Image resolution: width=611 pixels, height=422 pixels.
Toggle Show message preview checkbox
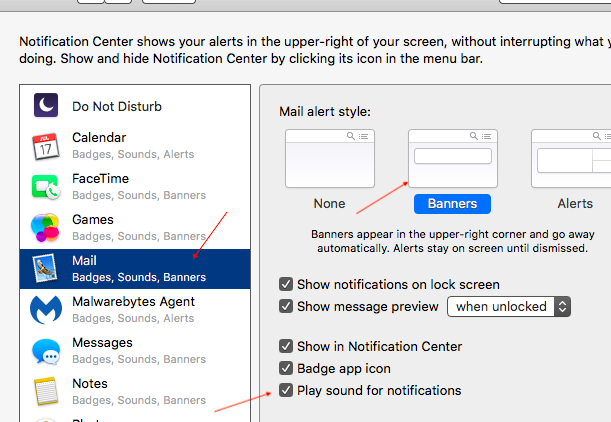tap(286, 306)
